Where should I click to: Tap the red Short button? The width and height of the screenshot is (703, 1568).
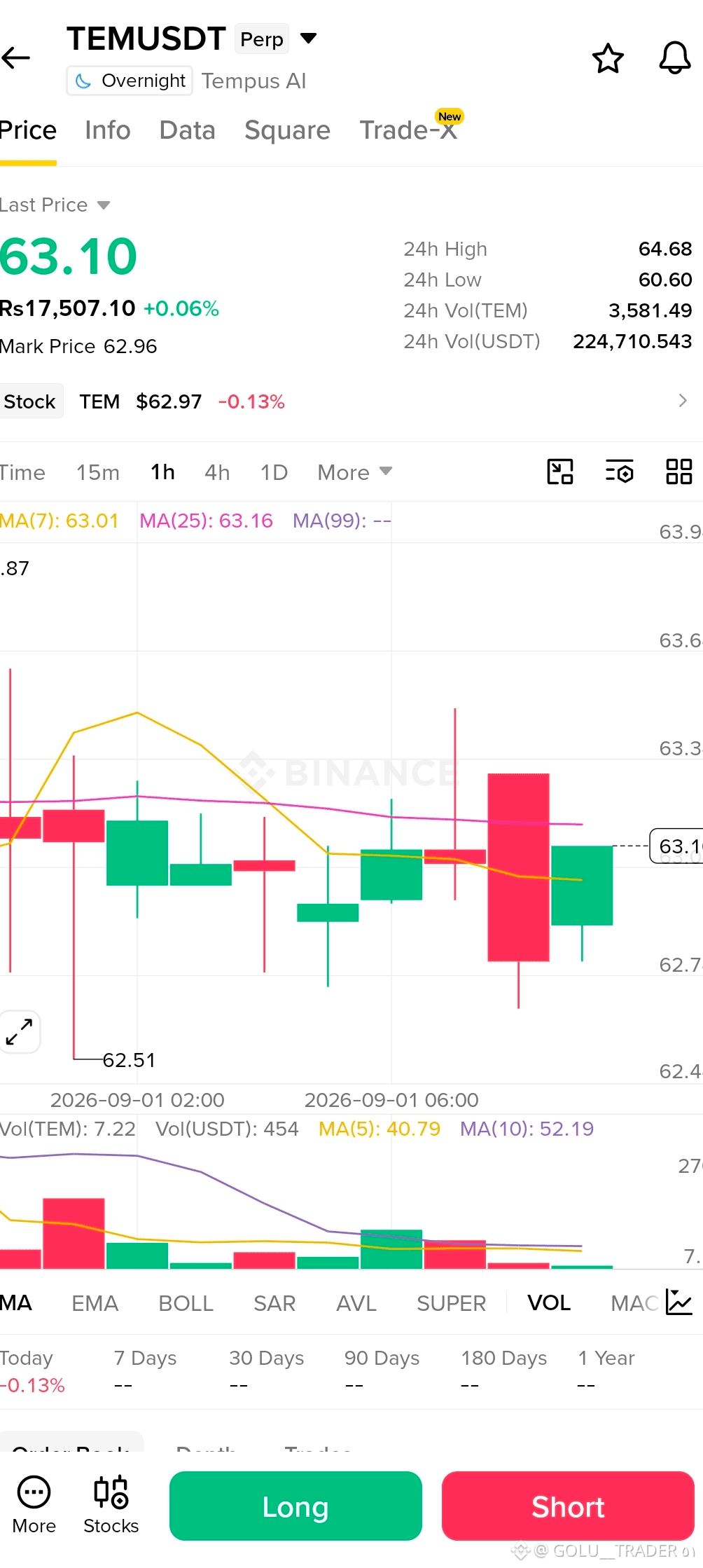568,1506
